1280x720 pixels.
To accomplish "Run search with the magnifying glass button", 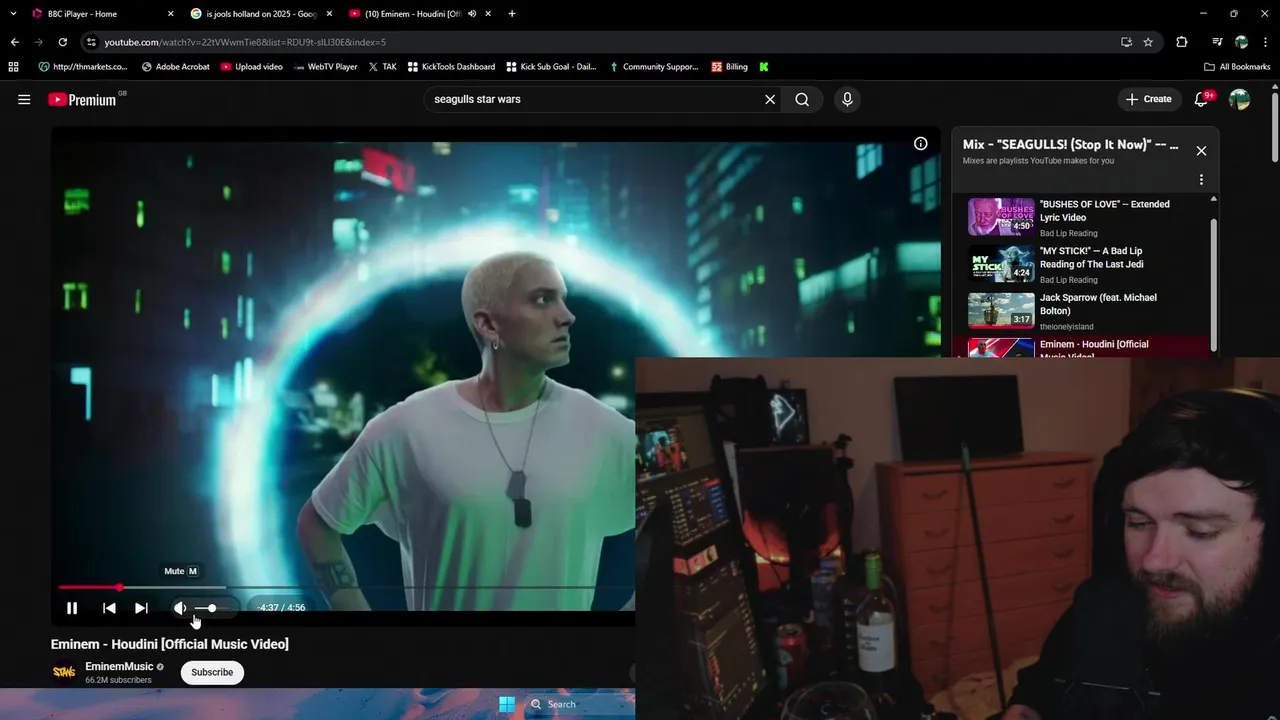I will click(x=802, y=99).
